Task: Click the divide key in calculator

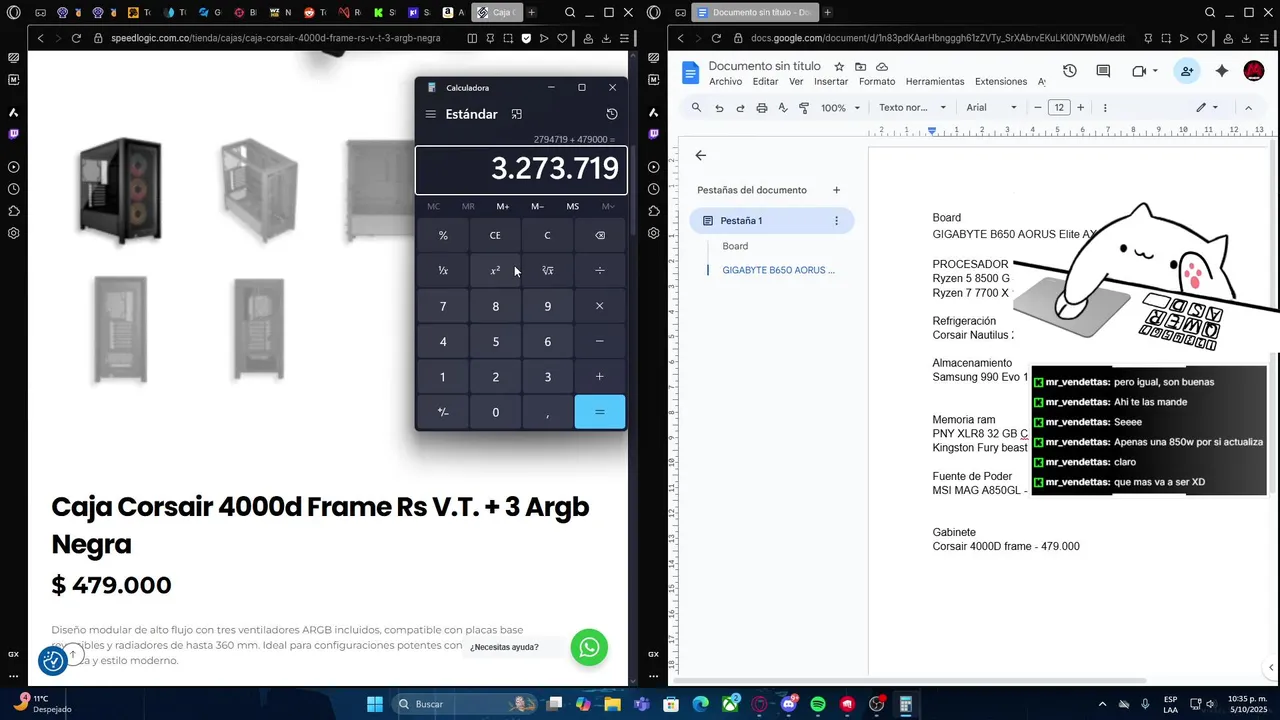Action: click(600, 271)
